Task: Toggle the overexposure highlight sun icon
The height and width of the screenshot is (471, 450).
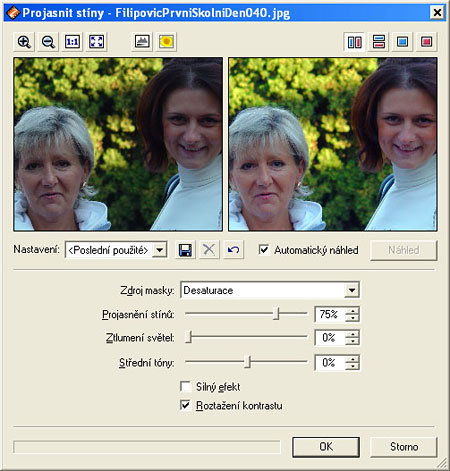Action: click(x=166, y=42)
